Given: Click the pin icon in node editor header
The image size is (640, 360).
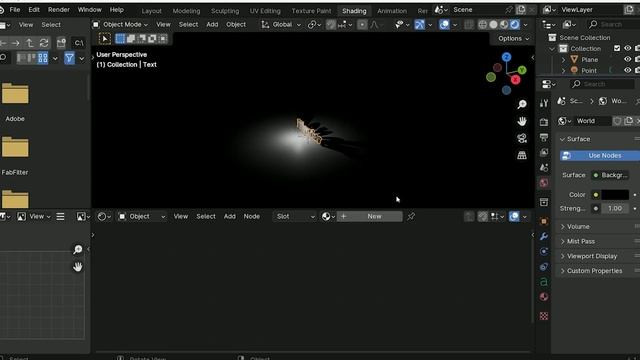Looking at the screenshot, I should (411, 216).
